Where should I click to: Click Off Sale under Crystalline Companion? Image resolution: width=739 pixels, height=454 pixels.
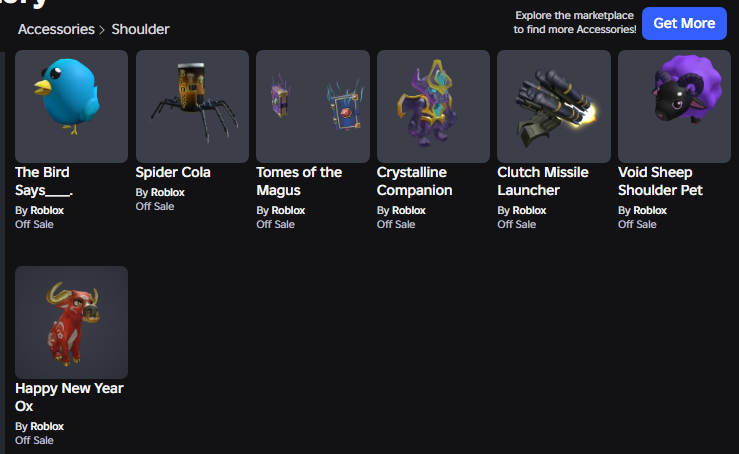click(x=396, y=224)
